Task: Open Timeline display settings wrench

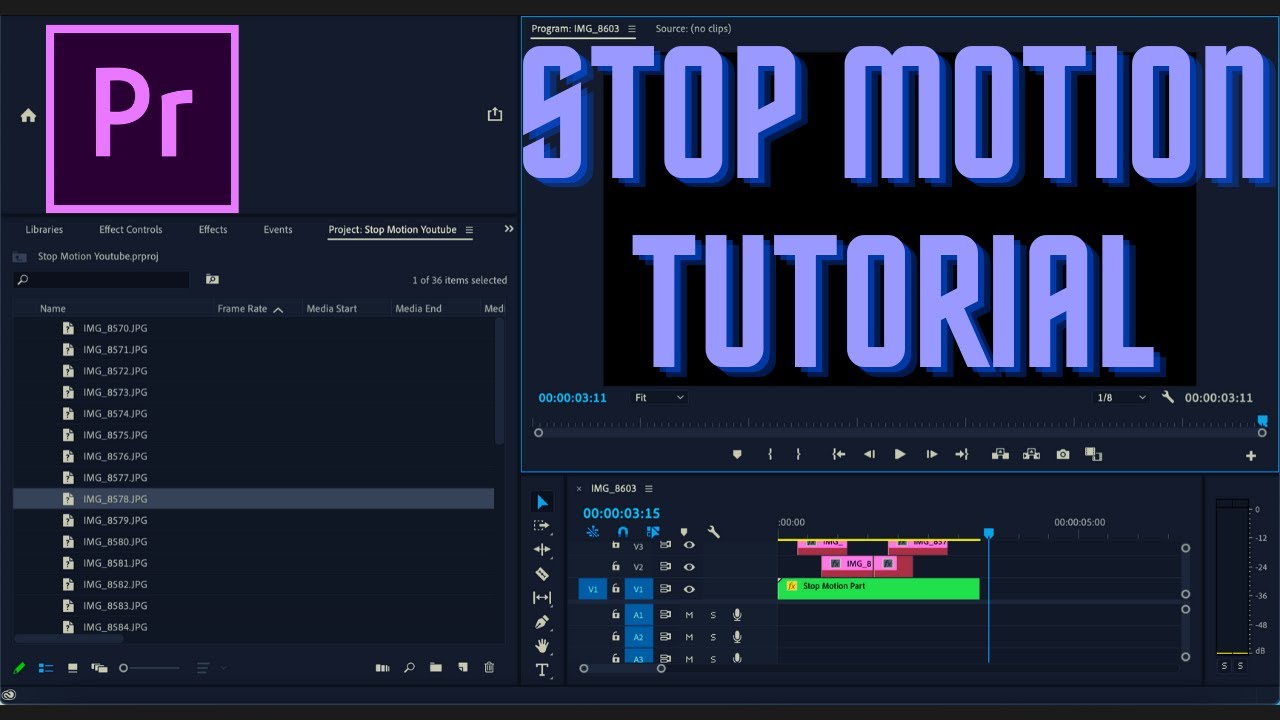Action: tap(713, 532)
